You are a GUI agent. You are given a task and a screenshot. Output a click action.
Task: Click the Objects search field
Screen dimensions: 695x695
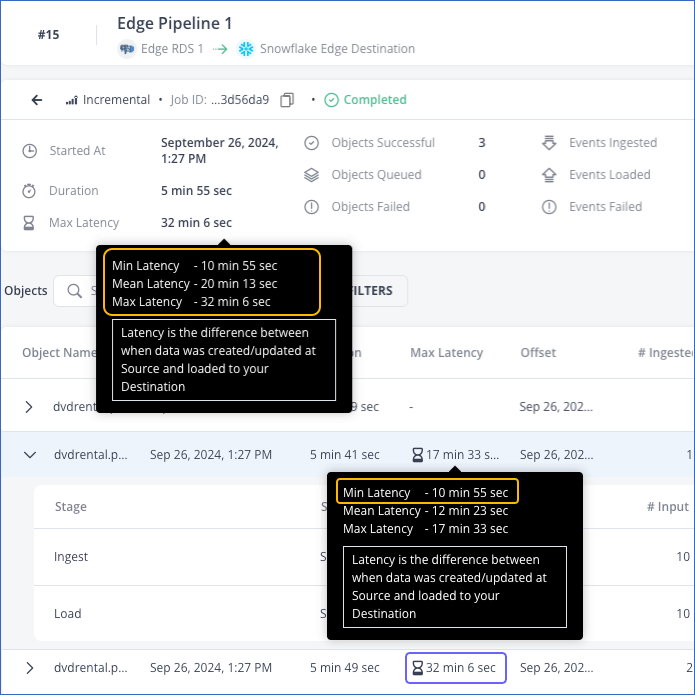coord(75,291)
